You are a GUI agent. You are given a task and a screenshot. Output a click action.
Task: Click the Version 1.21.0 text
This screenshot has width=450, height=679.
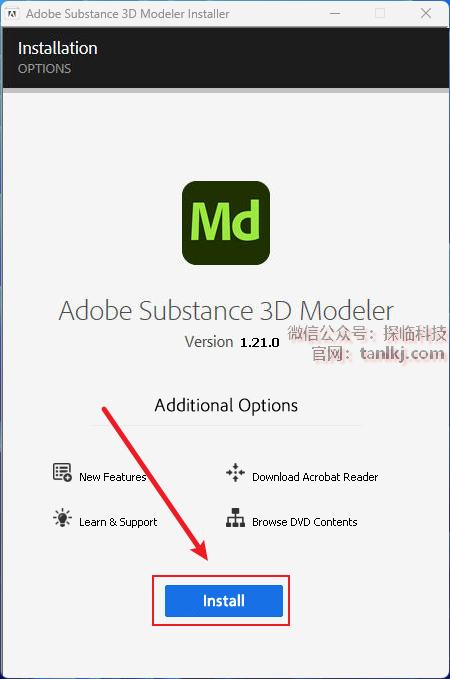(x=232, y=342)
